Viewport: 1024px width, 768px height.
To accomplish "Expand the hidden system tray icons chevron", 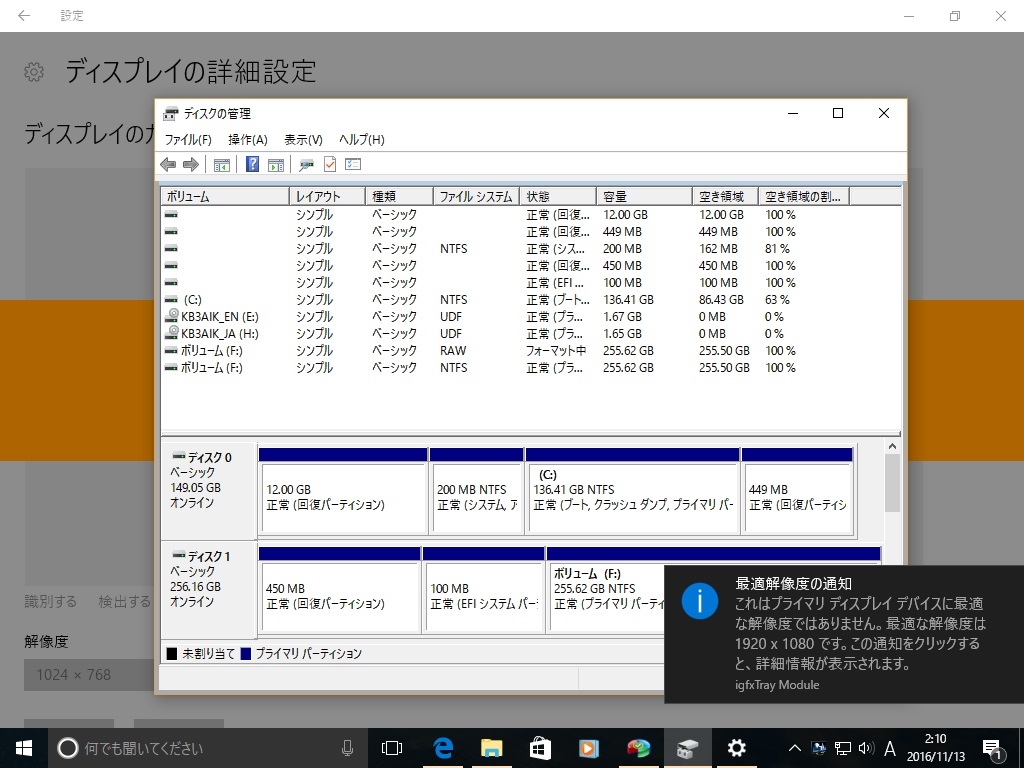I will click(795, 747).
